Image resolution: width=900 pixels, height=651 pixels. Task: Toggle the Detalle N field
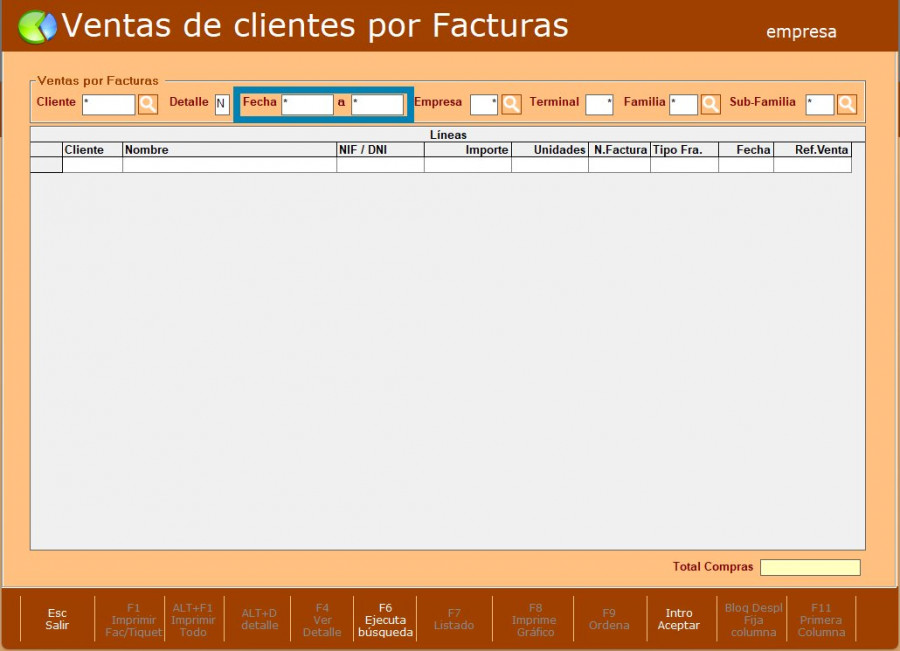click(222, 104)
